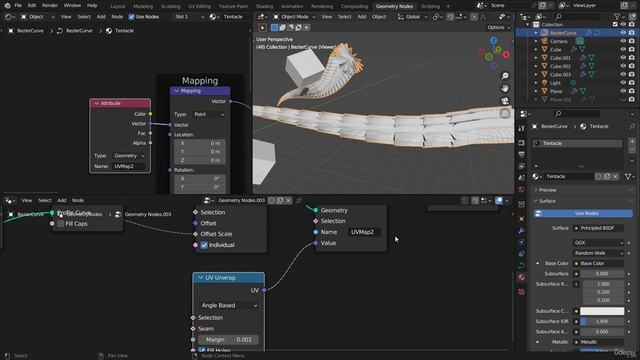The width and height of the screenshot is (640, 360).
Task: Click the Base Color link field
Action: click(x=599, y=263)
